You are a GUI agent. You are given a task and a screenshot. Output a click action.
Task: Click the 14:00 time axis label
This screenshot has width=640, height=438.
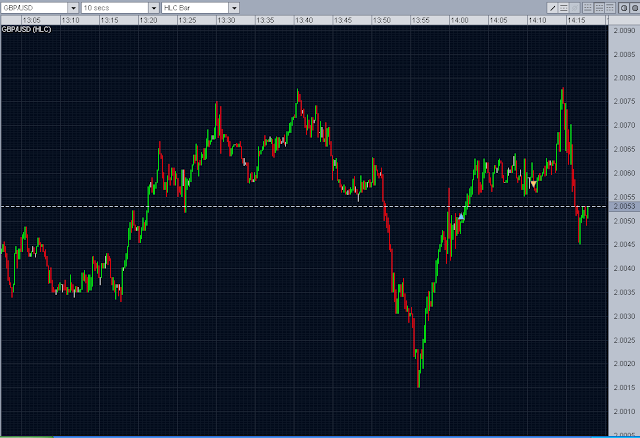pyautogui.click(x=459, y=20)
